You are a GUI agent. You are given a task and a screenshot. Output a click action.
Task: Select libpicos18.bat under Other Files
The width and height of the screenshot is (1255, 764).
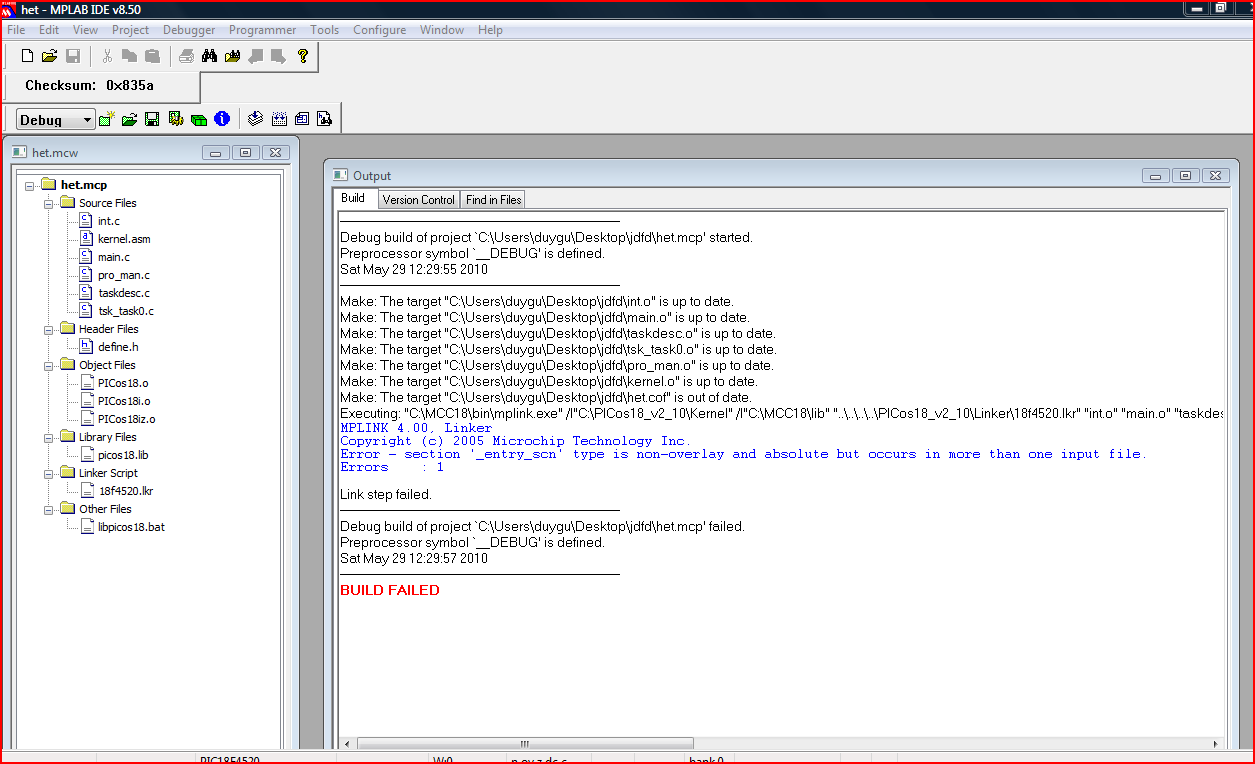(132, 527)
